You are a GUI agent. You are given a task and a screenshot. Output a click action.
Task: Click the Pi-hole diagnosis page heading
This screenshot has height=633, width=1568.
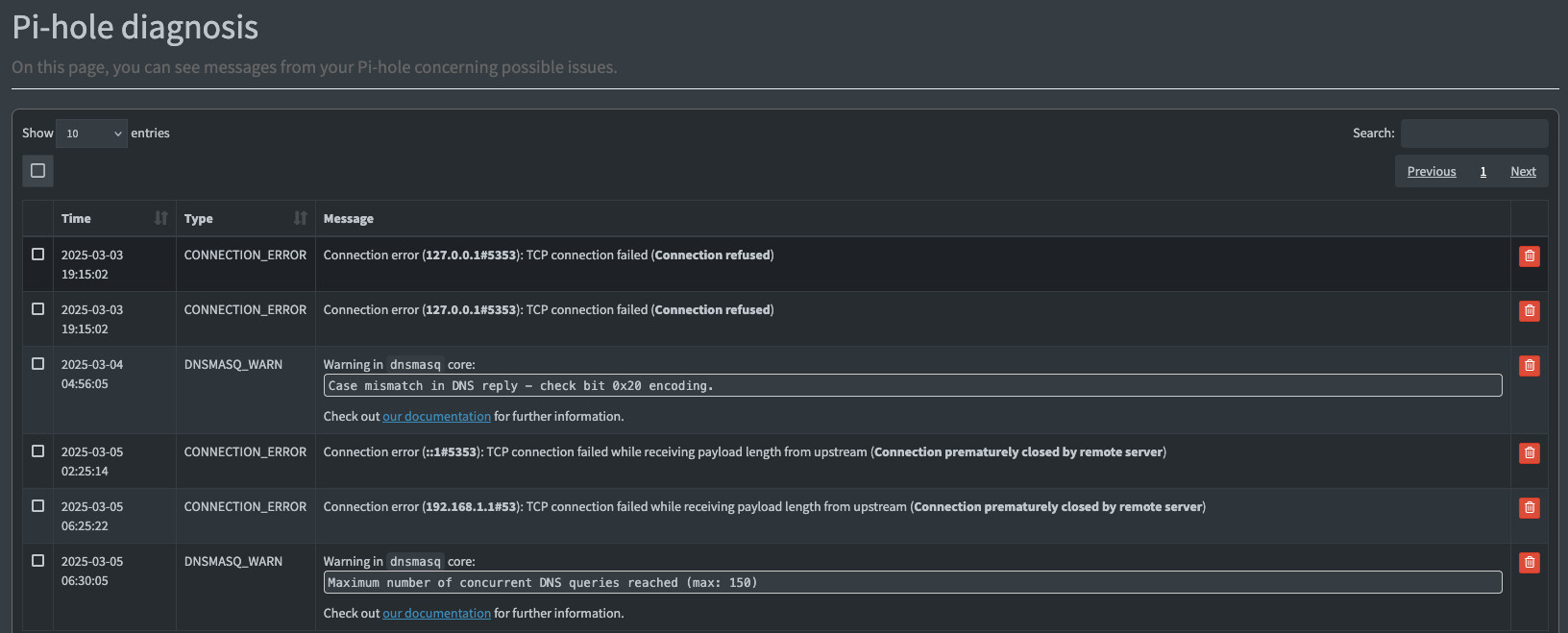(135, 27)
